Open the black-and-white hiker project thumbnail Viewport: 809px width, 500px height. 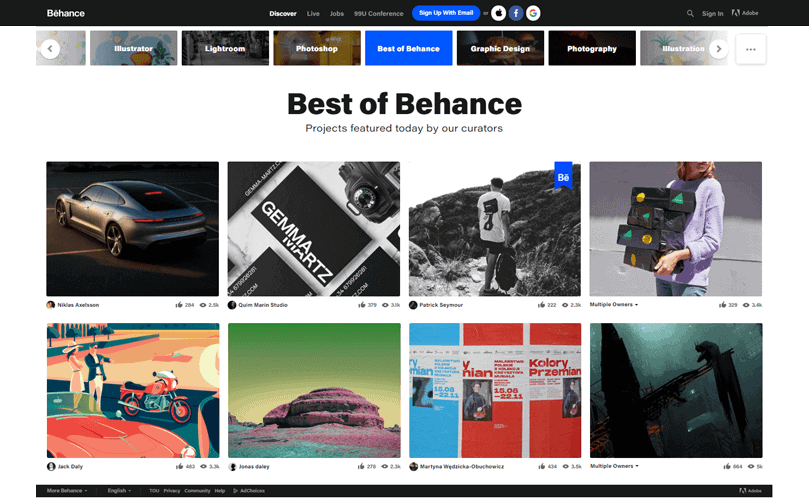(x=495, y=229)
